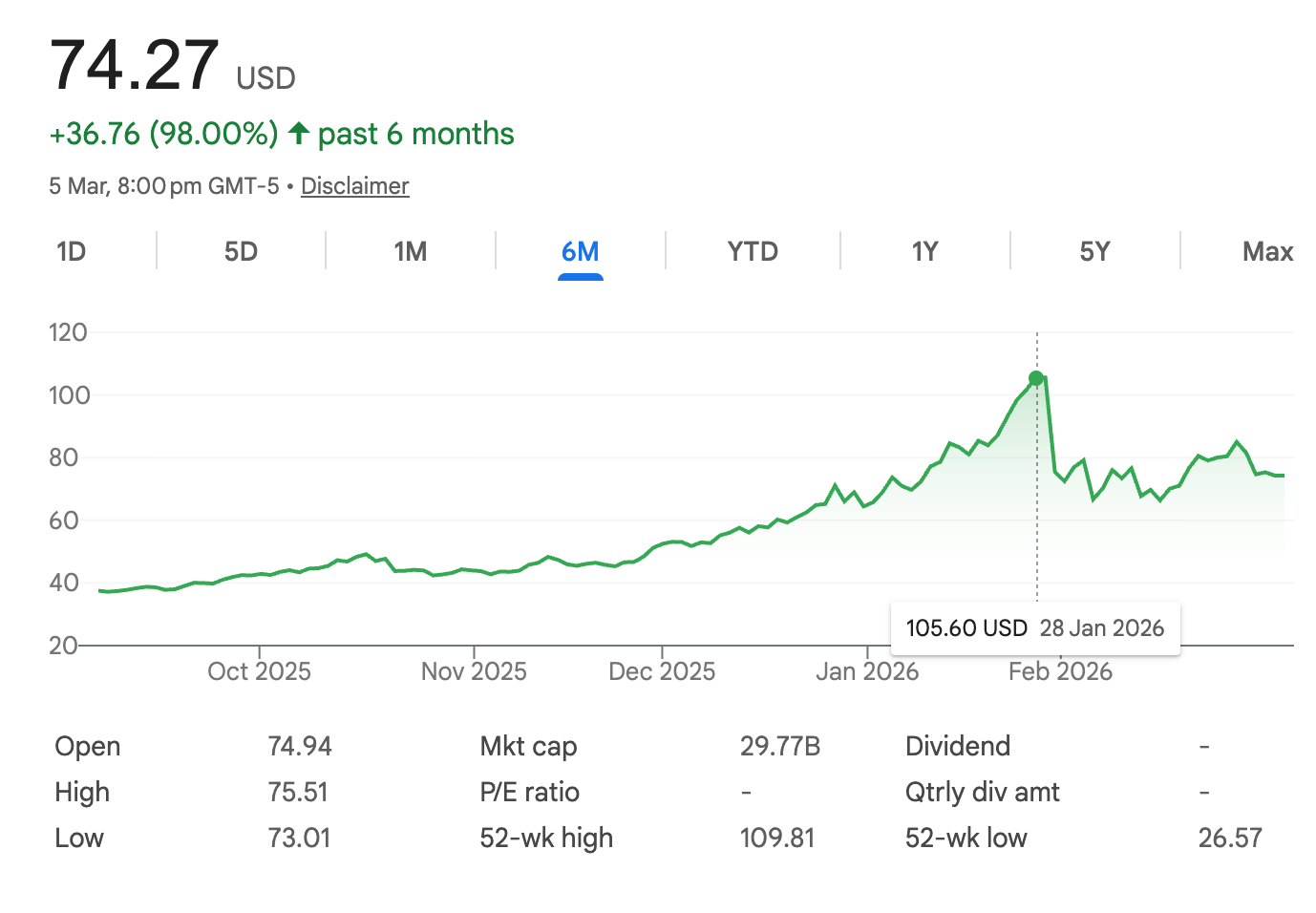The width and height of the screenshot is (1316, 913).
Task: Click the +36.76 (98.00%) change text
Action: [163, 134]
